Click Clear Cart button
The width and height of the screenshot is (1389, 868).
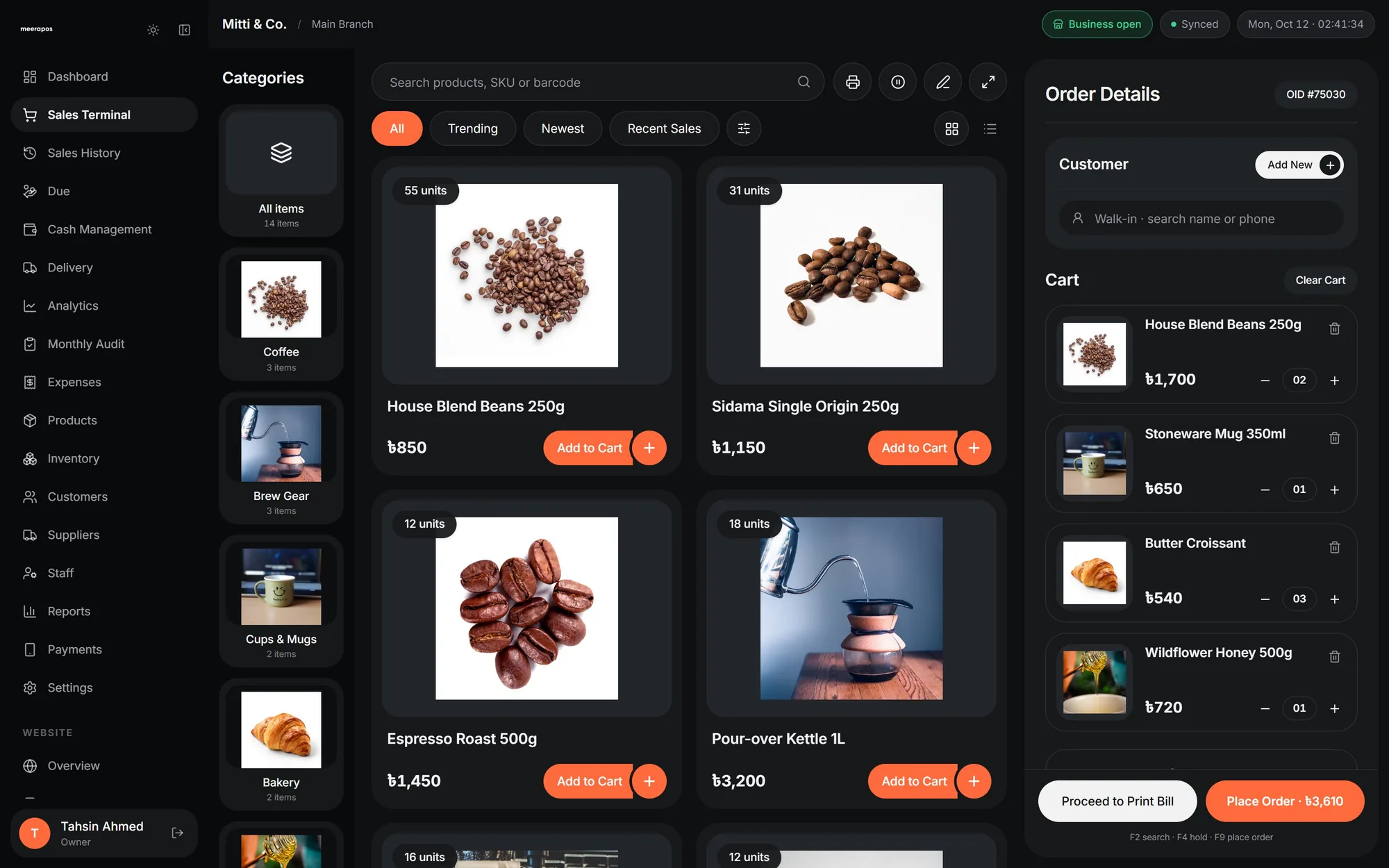[1320, 280]
